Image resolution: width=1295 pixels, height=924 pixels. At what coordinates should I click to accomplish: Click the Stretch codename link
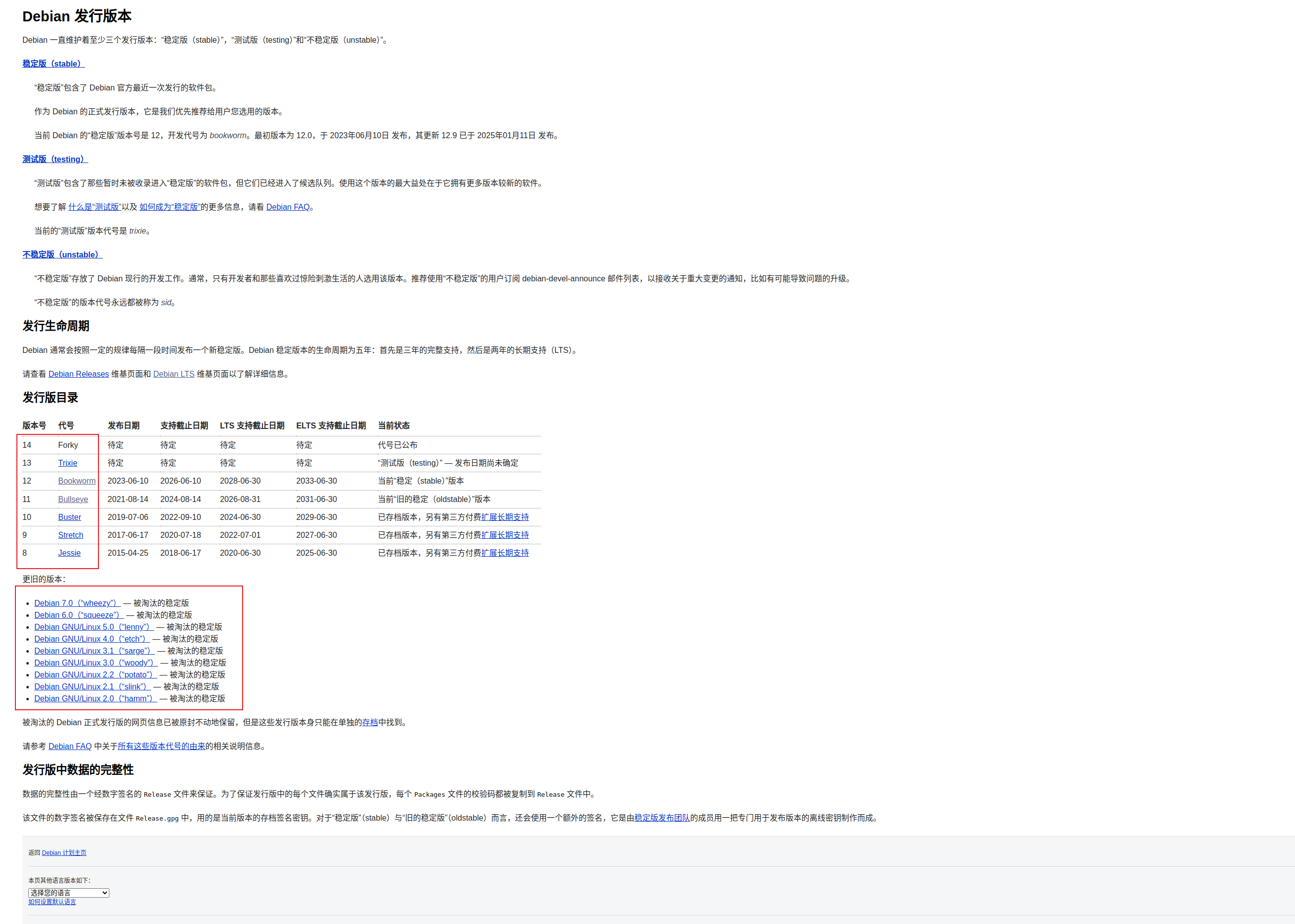point(71,535)
